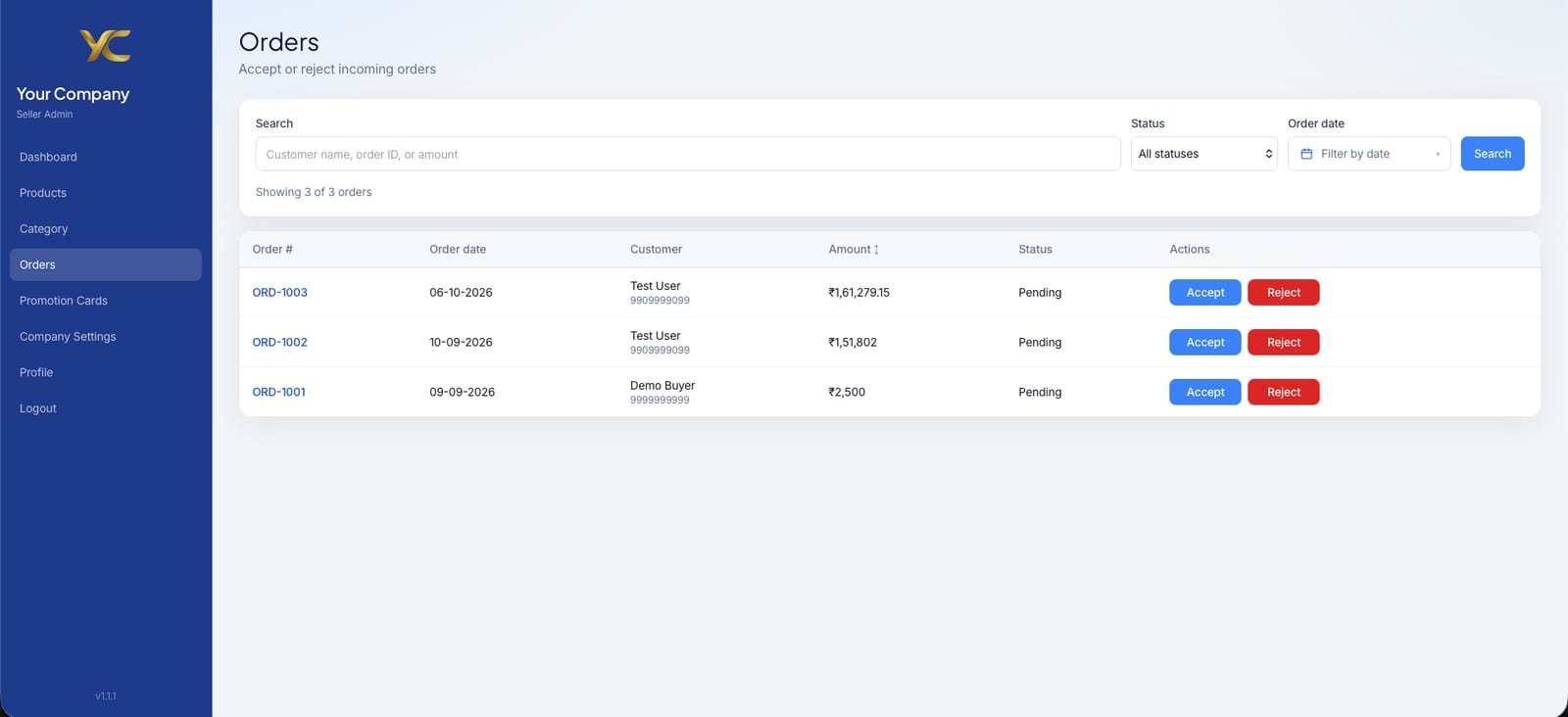Image resolution: width=1568 pixels, height=717 pixels.
Task: Click Pending status of ORD-1003
Action: point(1040,293)
